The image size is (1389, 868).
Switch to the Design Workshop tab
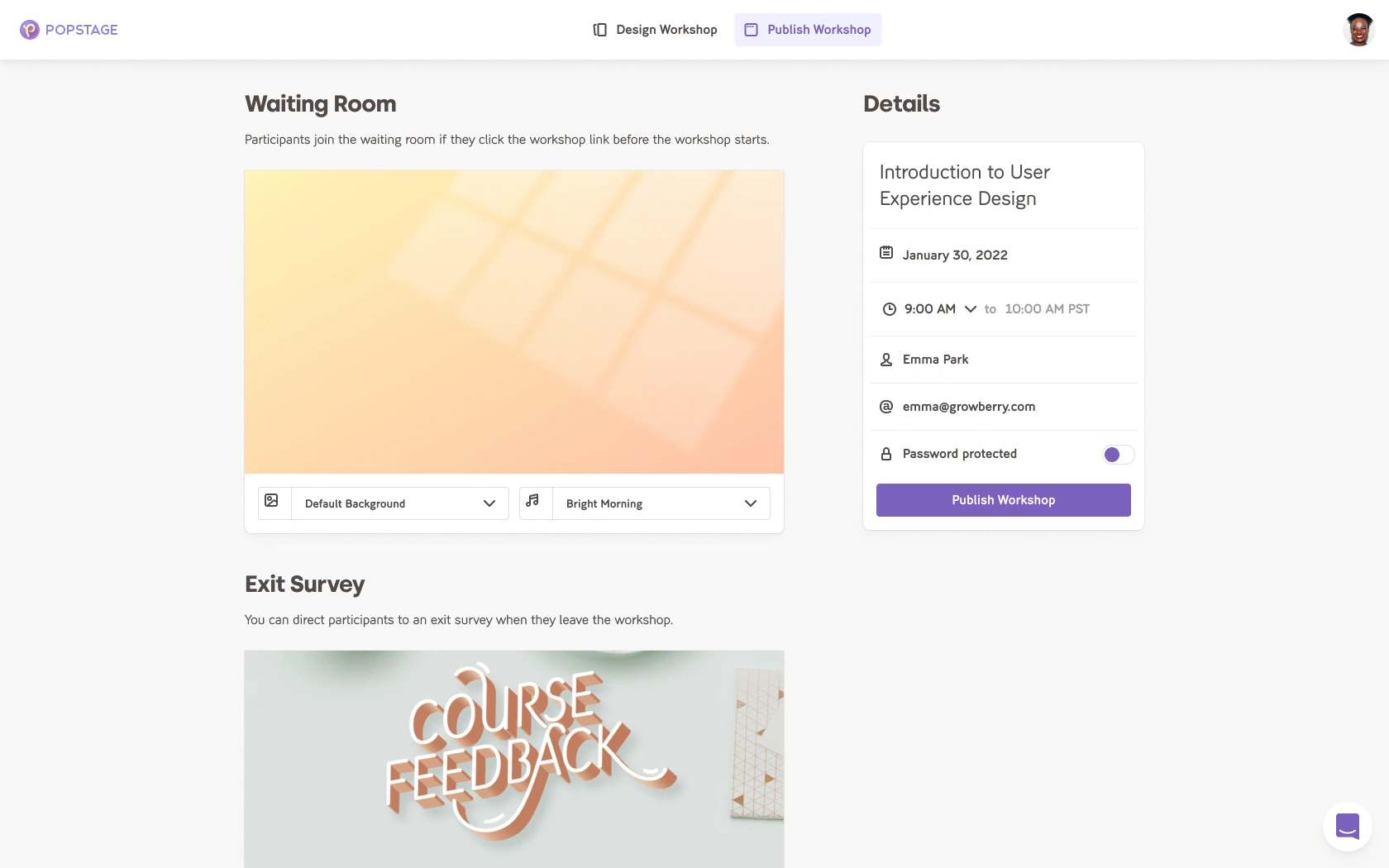pyautogui.click(x=656, y=30)
